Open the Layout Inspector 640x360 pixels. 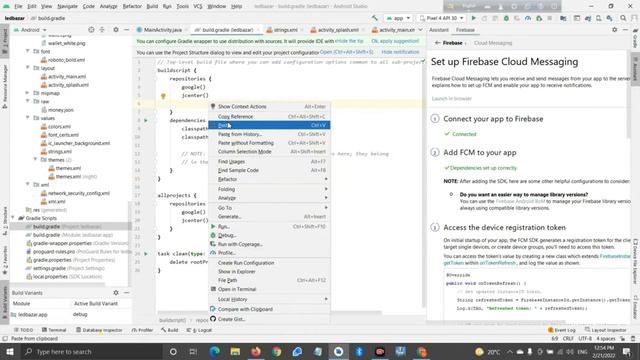point(605,330)
